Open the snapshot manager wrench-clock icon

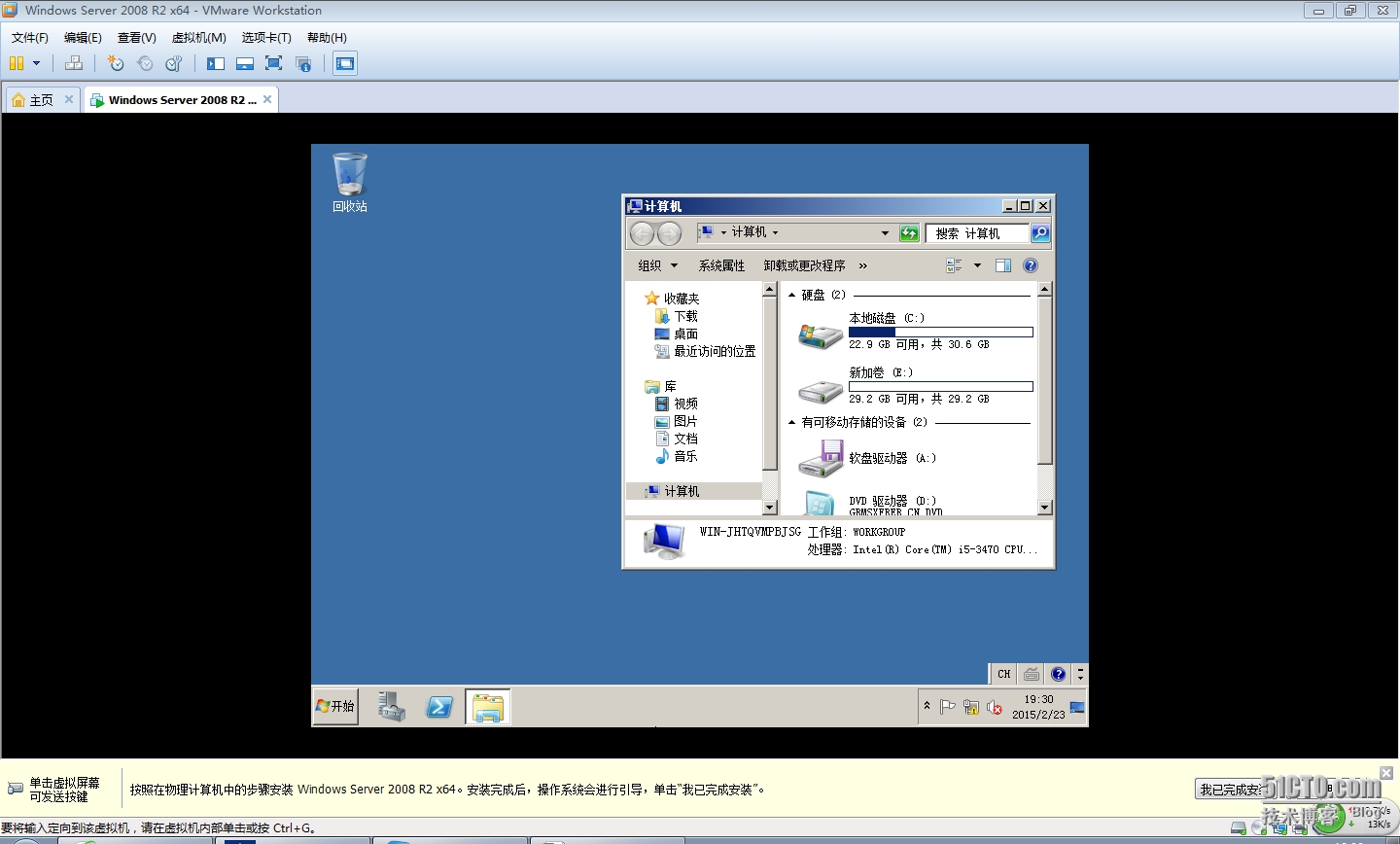(174, 63)
